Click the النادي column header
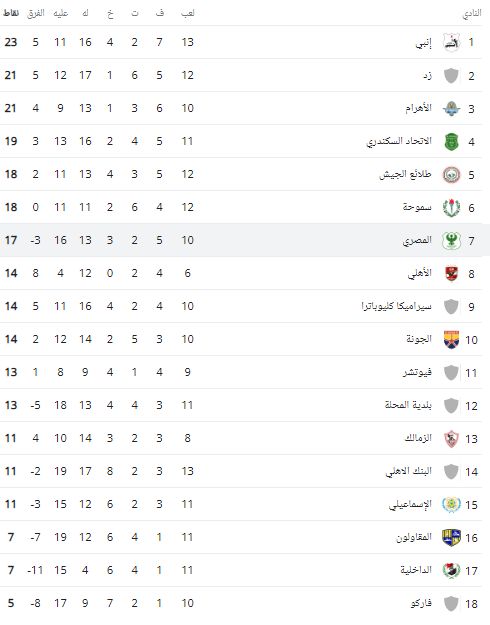Image resolution: width=490 pixels, height=625 pixels. click(x=472, y=13)
